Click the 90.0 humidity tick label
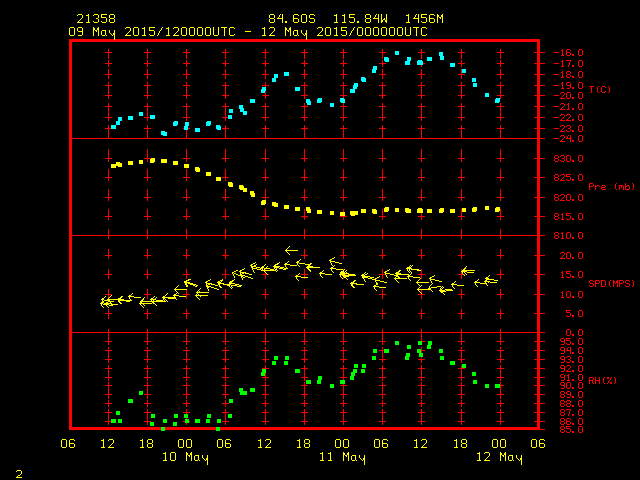This screenshot has height=480, width=640. (571, 386)
